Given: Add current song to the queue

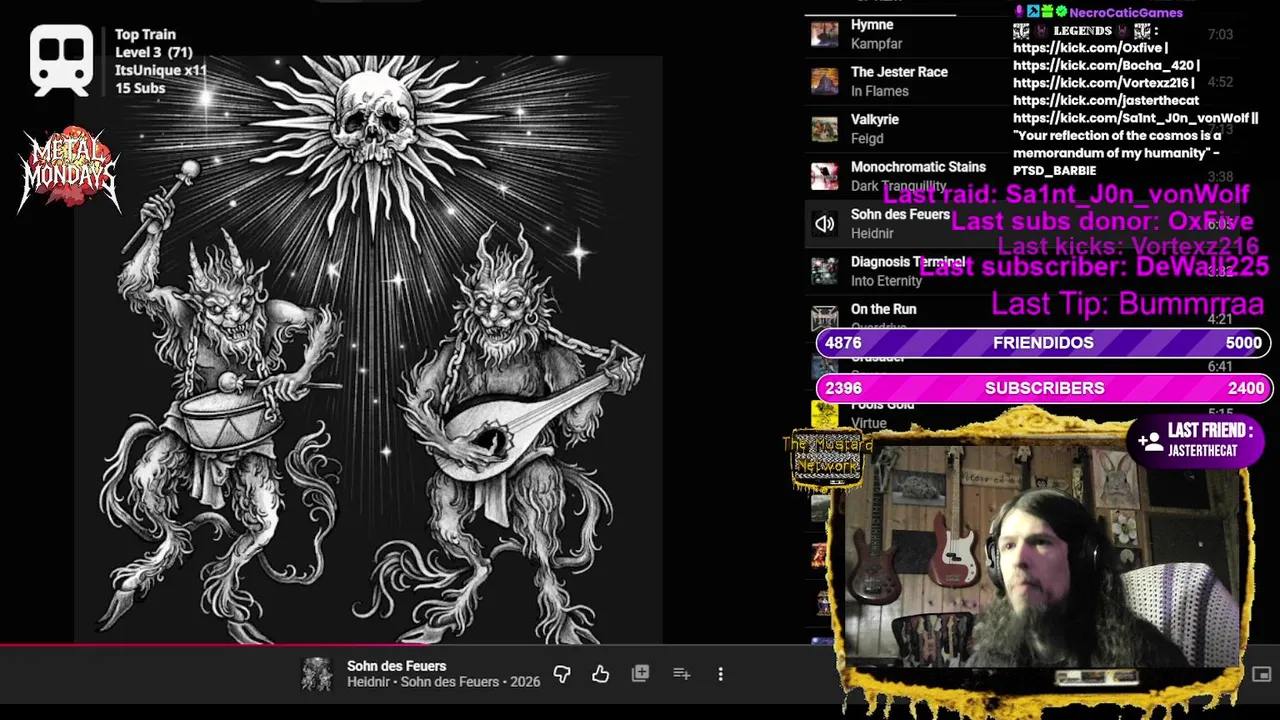Looking at the screenshot, I should click(682, 674).
